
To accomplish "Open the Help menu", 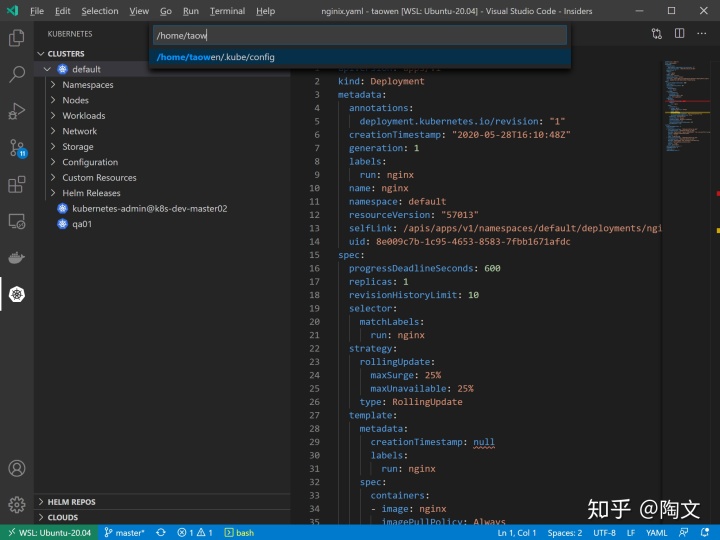I will (x=265, y=11).
